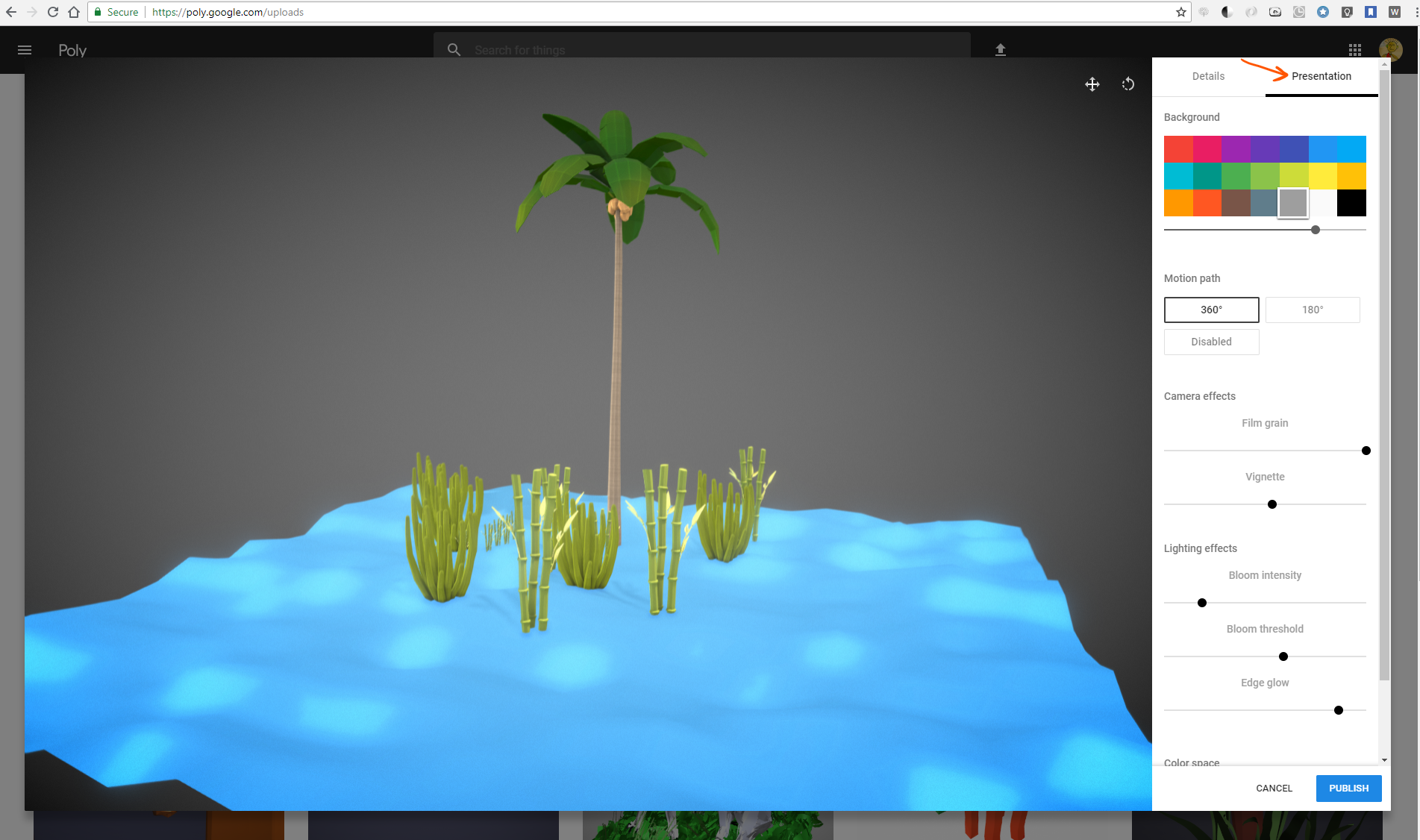Click the CANCEL button
The height and width of the screenshot is (840, 1420).
pos(1274,789)
